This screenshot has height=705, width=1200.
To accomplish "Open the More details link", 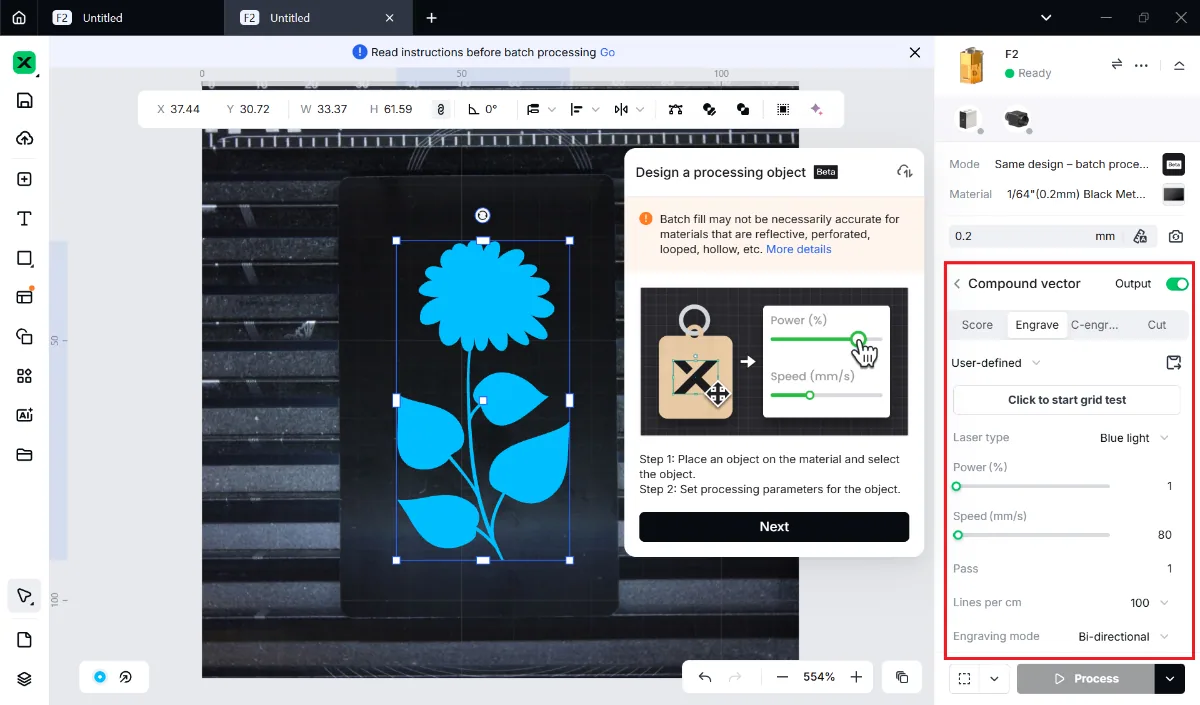I will point(798,249).
